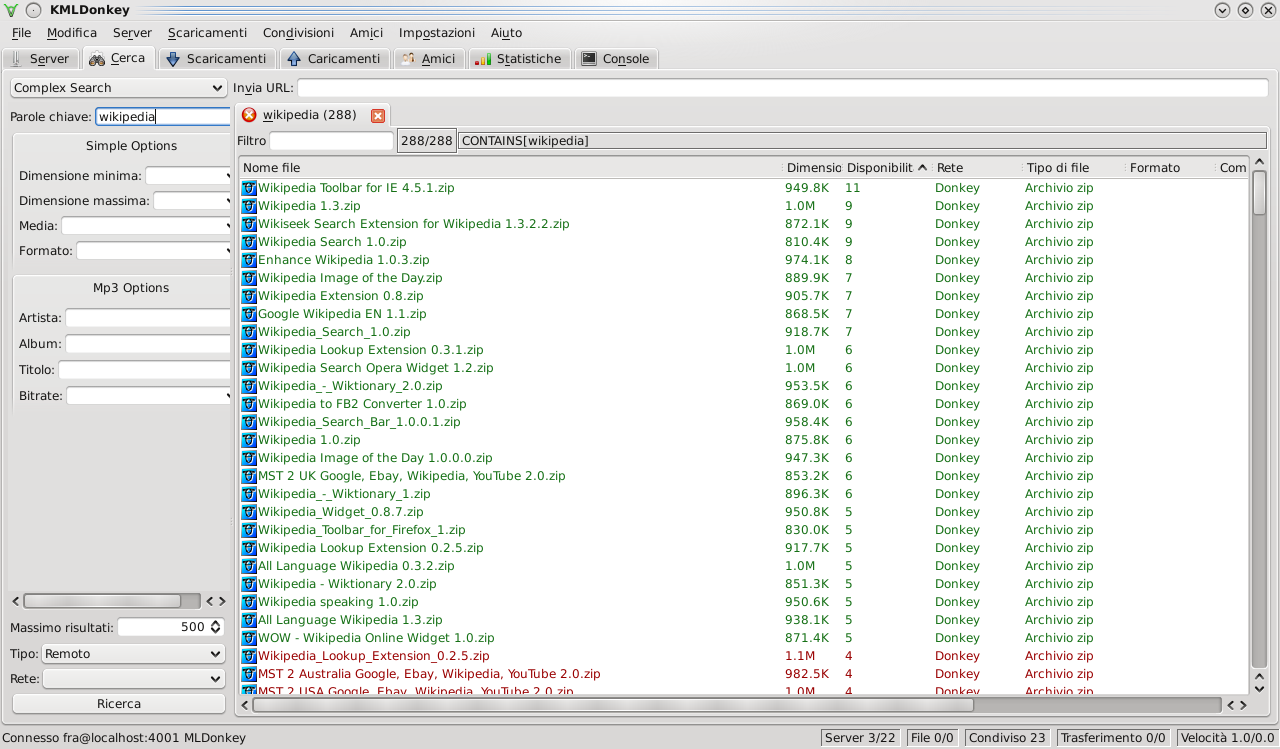Viewport: 1280px width, 749px height.
Task: Click into the Filtro text field
Action: pos(332,141)
